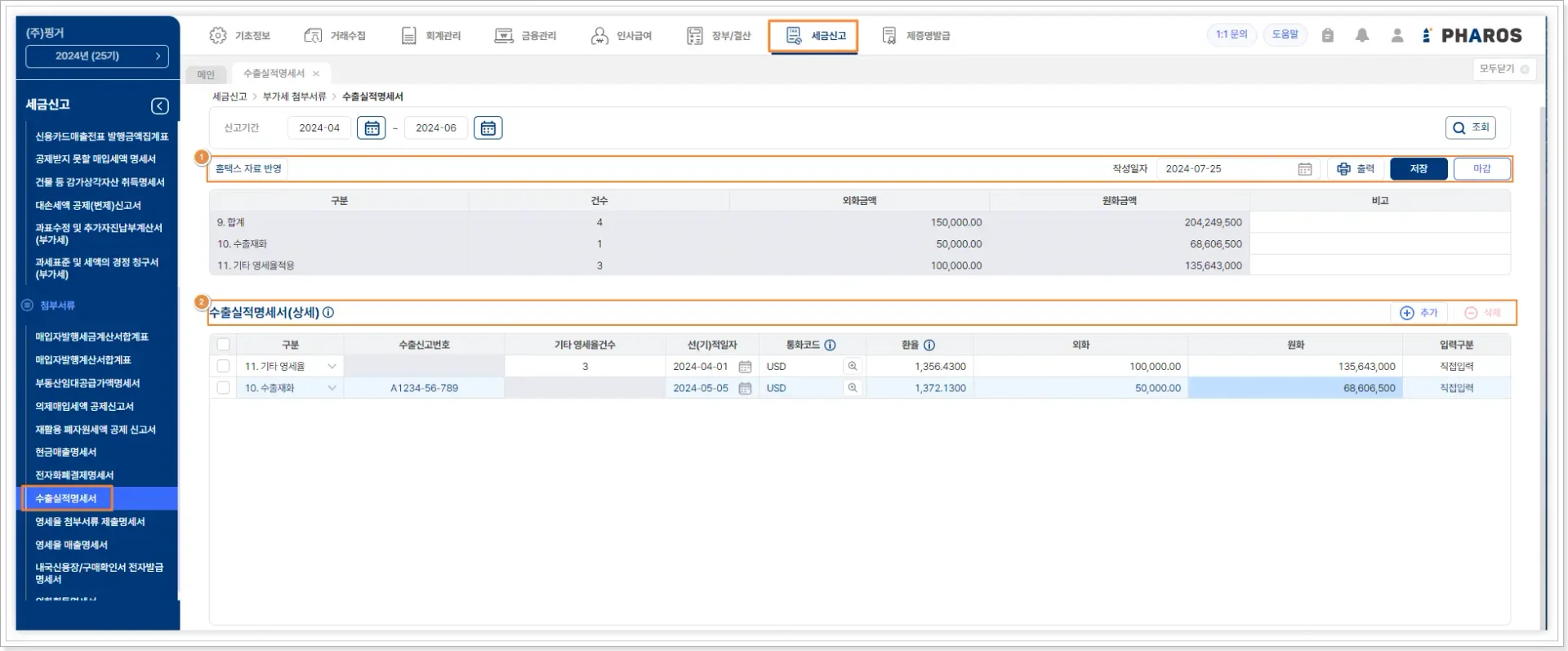Image resolution: width=1568 pixels, height=651 pixels.
Task: Click the notification bell icon
Action: click(1362, 35)
